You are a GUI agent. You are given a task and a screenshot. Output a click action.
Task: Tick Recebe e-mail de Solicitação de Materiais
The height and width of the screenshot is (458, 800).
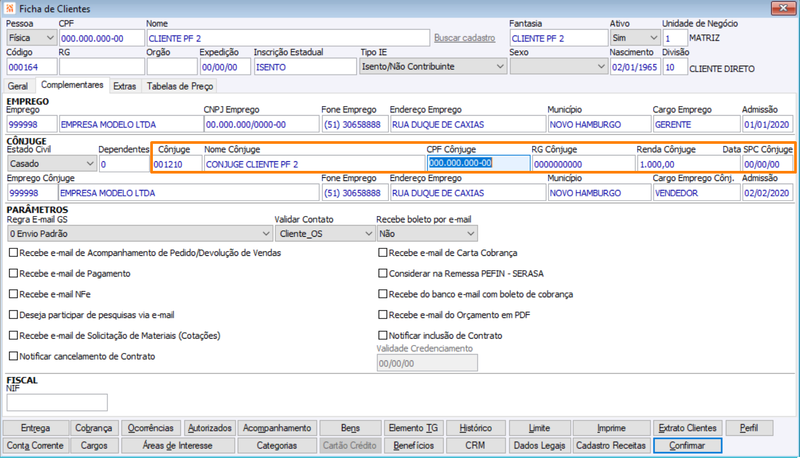click(13, 335)
